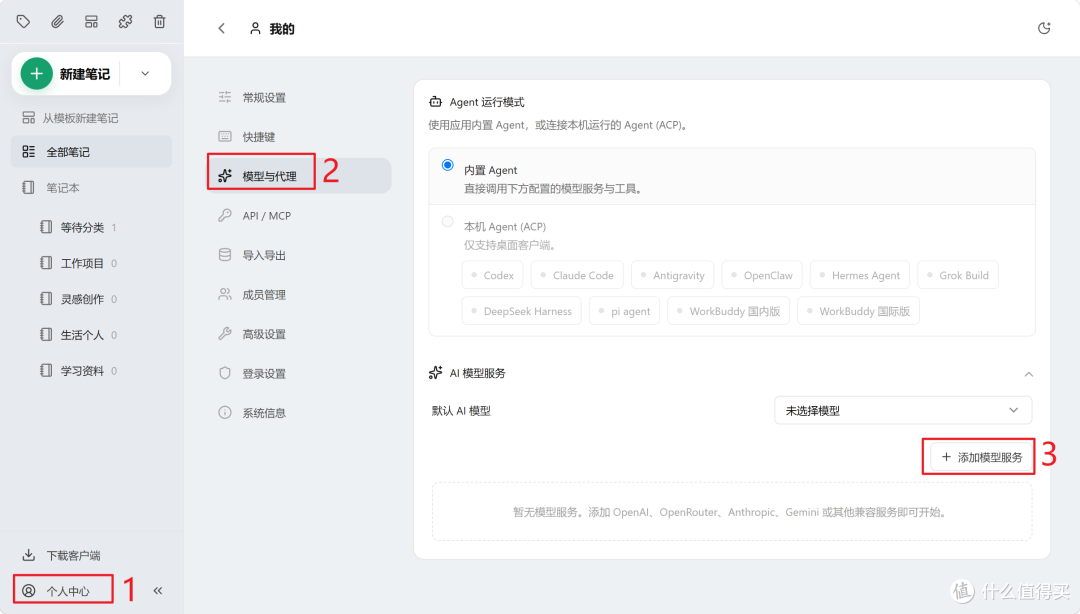1080x614 pixels.
Task: Choose the Grok Build chip
Action: (x=957, y=275)
